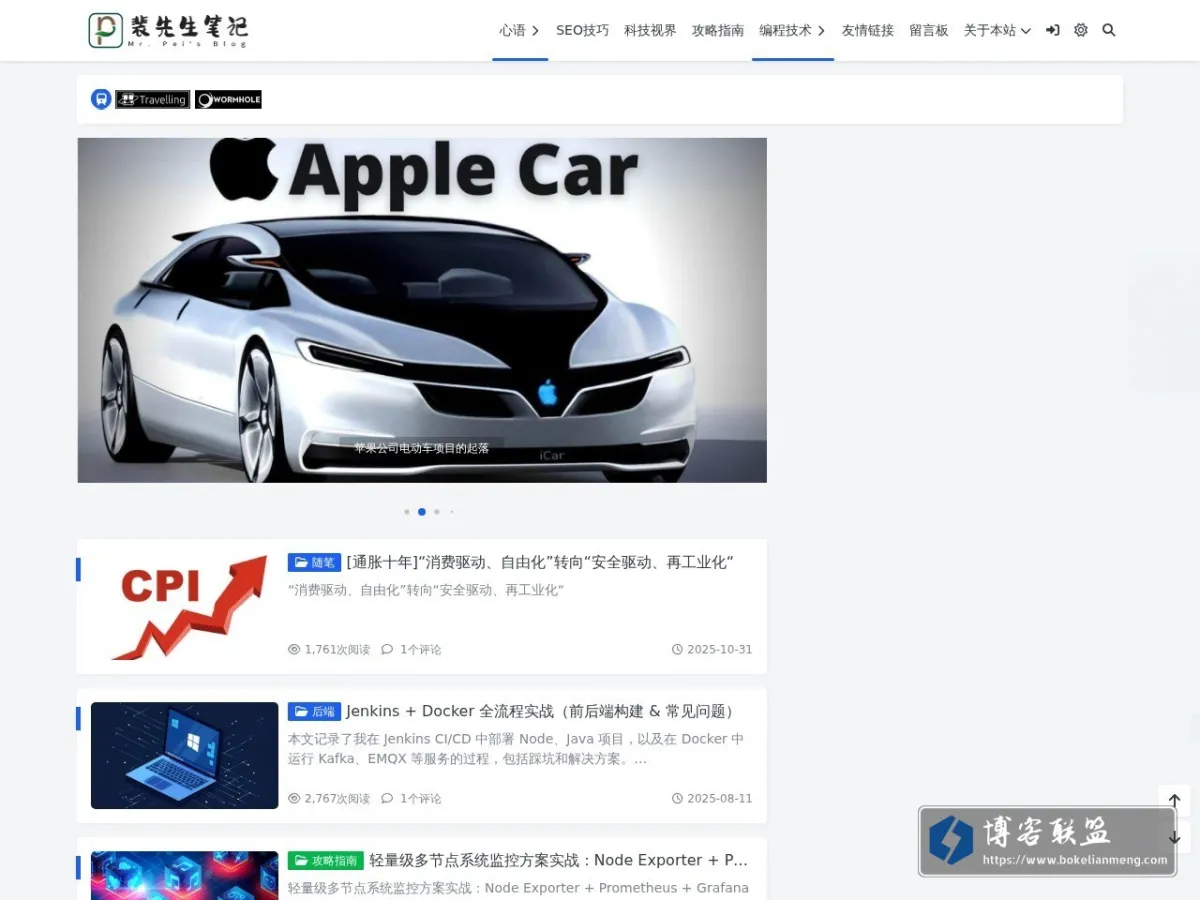
Task: Click the 2,767次阅读 count
Action: [x=337, y=798]
